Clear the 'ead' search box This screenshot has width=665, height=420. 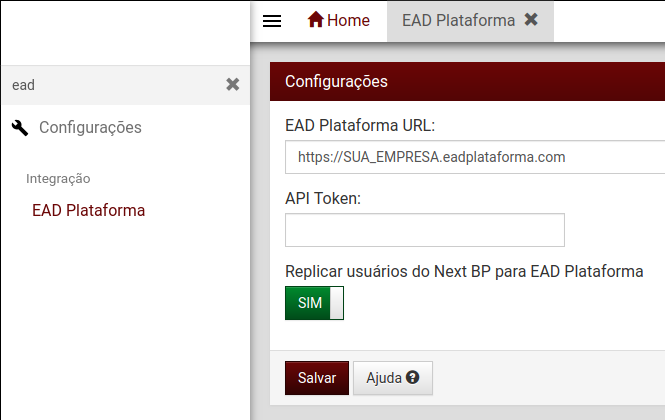click(x=232, y=84)
